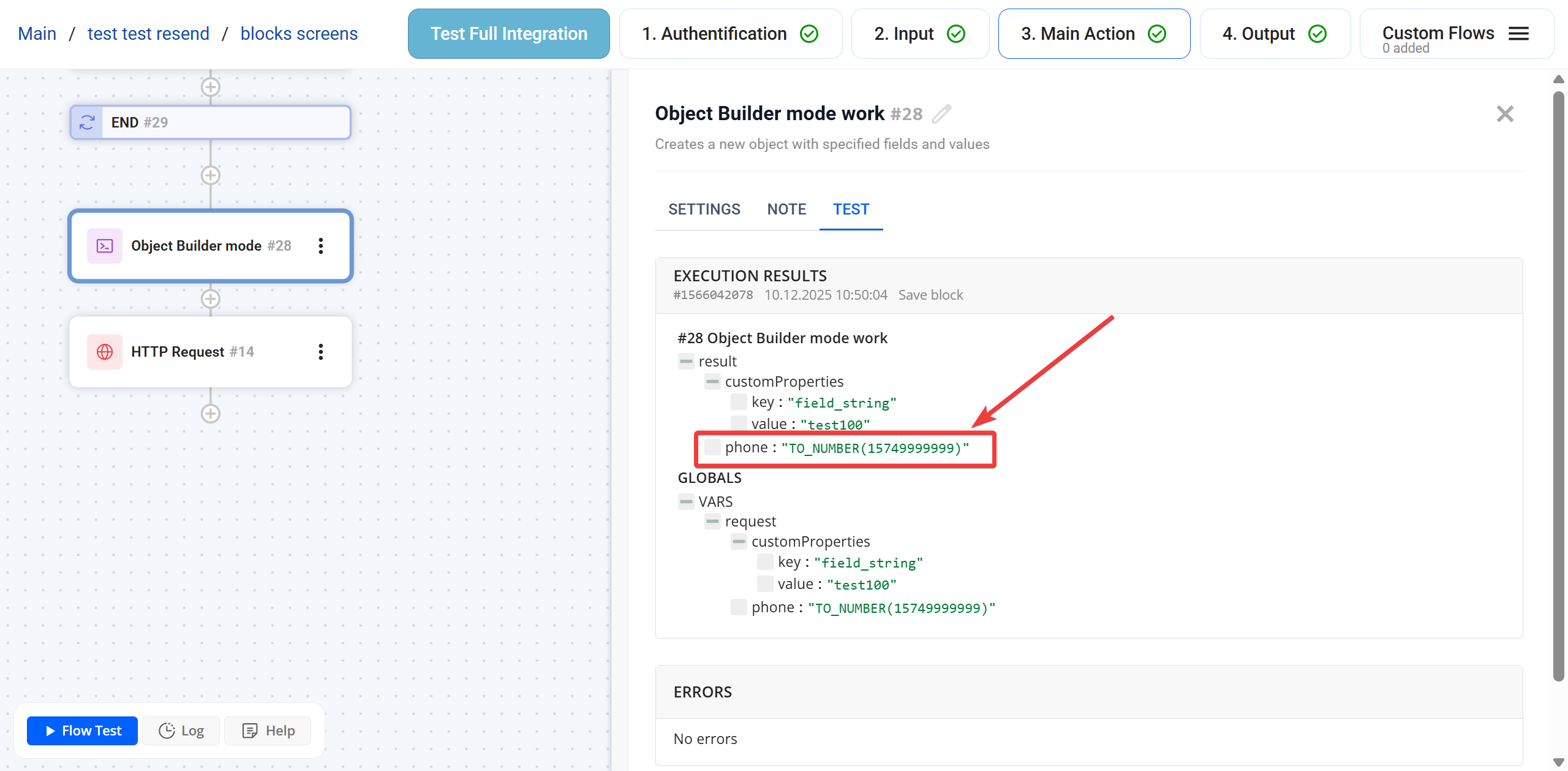Click the plus connector below HTTP Request block

coord(211,414)
